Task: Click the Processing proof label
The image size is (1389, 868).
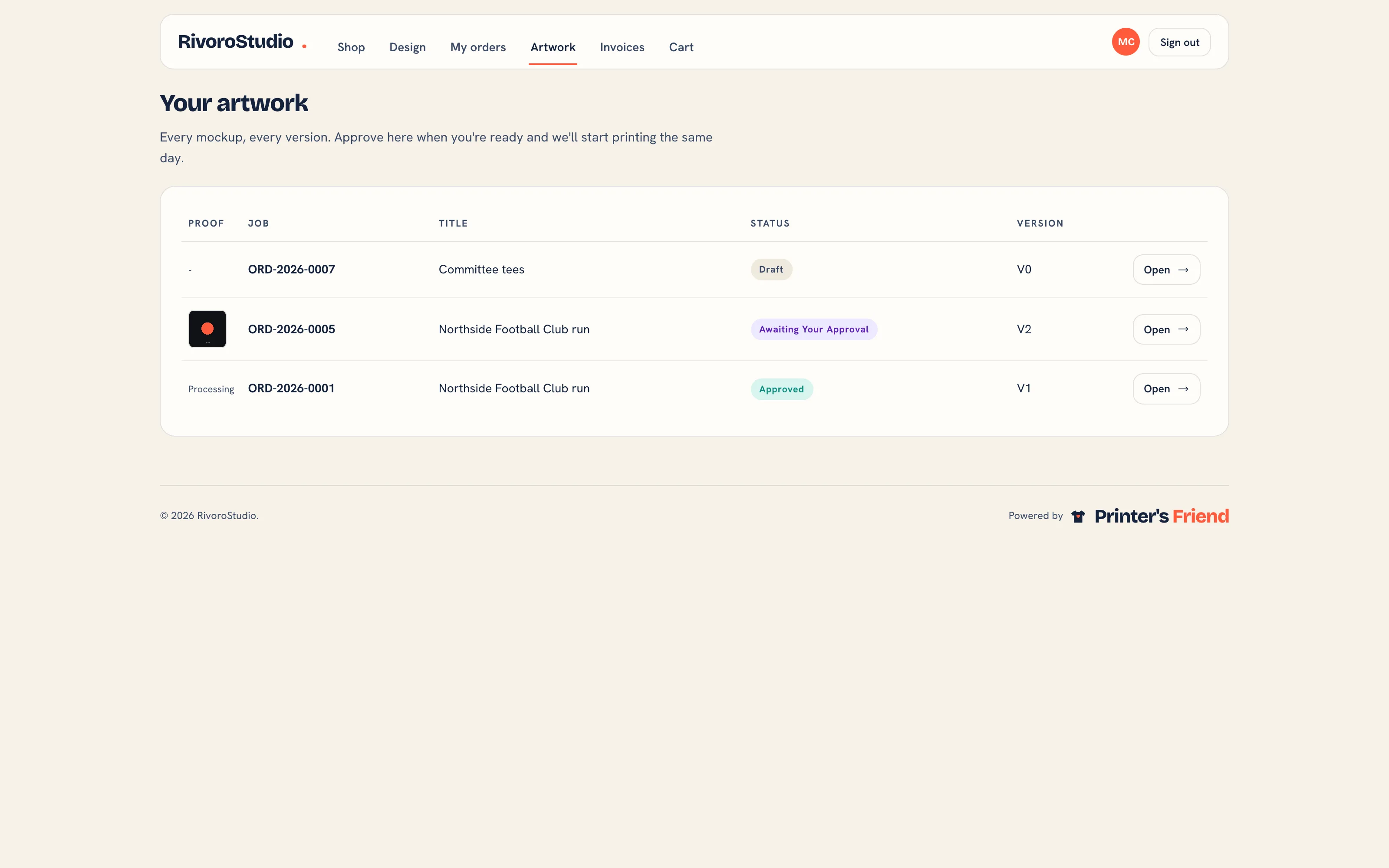Action: tap(211, 389)
